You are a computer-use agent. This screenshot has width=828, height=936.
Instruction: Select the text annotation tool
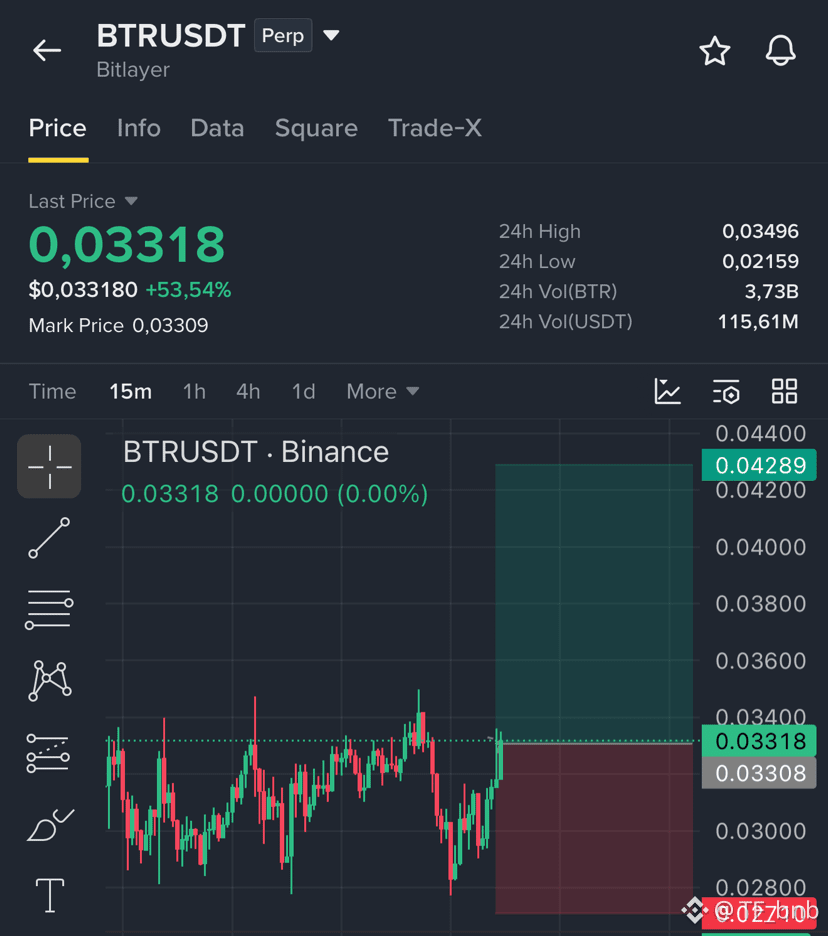(x=50, y=895)
